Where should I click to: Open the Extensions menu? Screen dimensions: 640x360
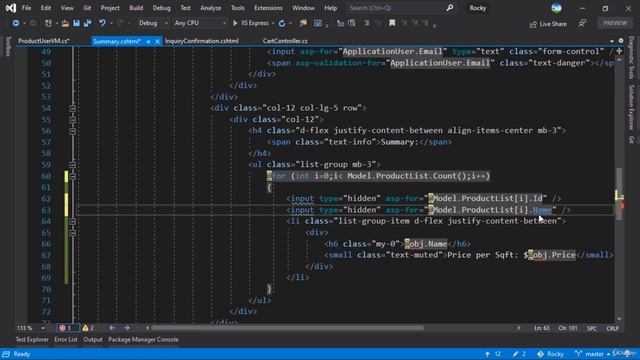click(x=268, y=8)
